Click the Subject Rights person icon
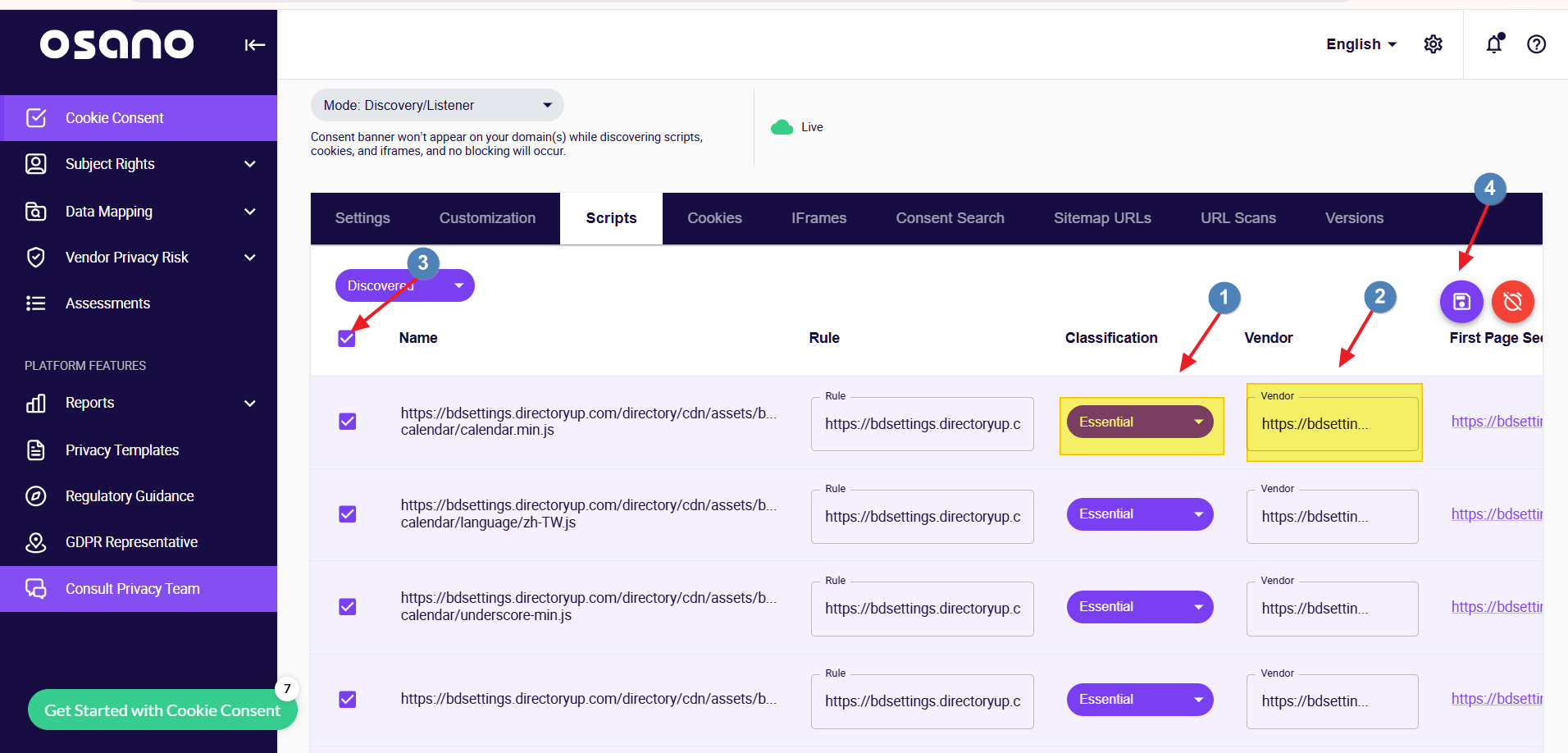This screenshot has height=753, width=1568. coord(36,164)
